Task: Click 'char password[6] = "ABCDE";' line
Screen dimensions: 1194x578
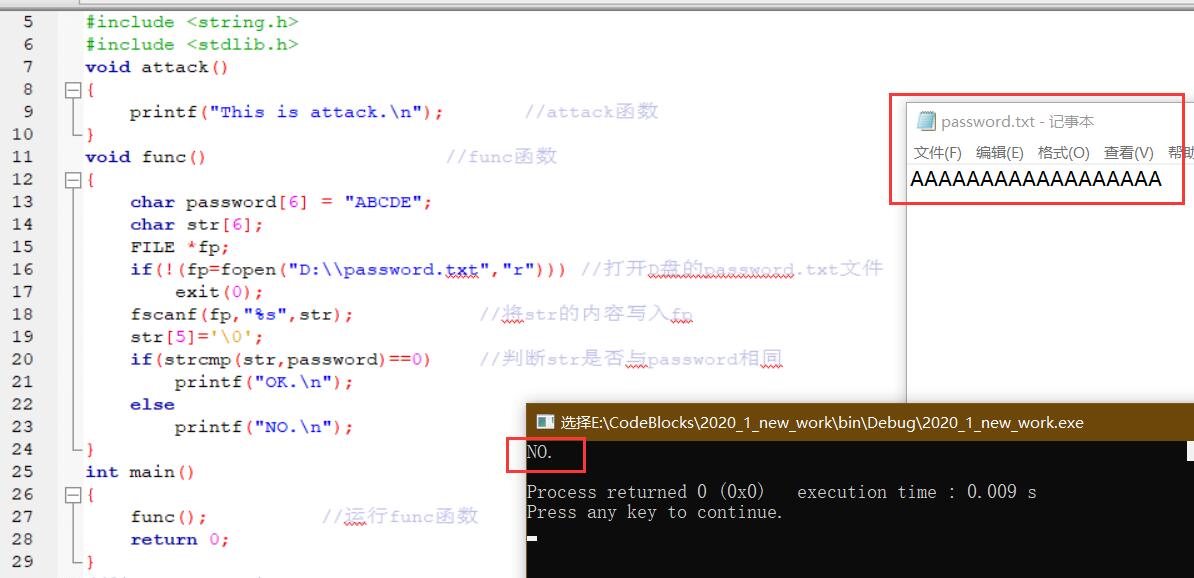Action: [x=281, y=203]
